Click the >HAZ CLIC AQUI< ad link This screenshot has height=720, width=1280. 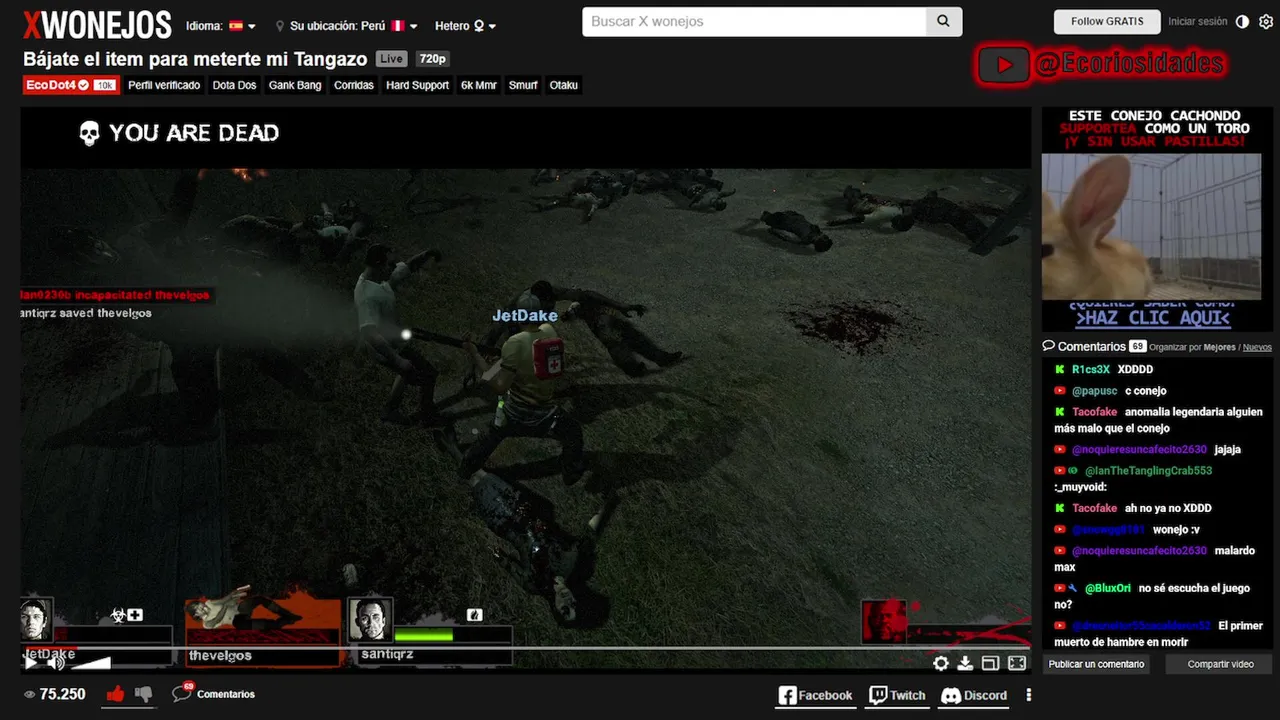(1152, 318)
